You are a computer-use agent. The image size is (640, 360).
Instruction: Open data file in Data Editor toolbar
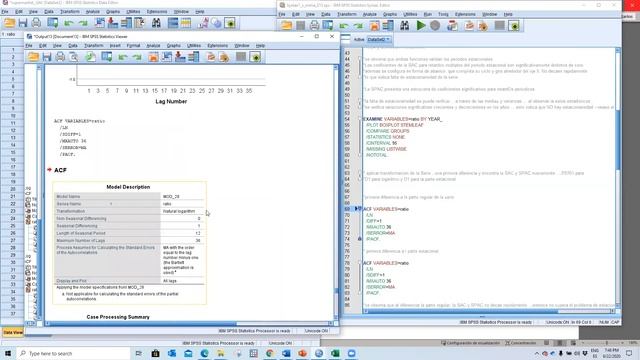(9, 23)
